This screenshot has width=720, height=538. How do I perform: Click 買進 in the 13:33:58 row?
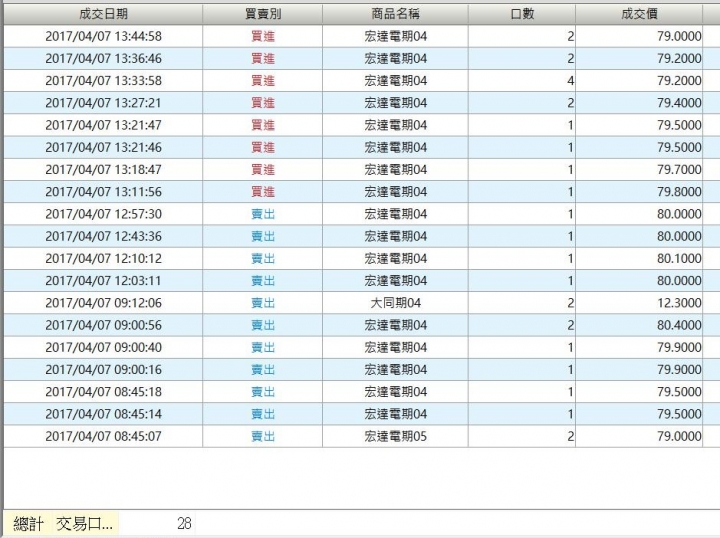(263, 81)
